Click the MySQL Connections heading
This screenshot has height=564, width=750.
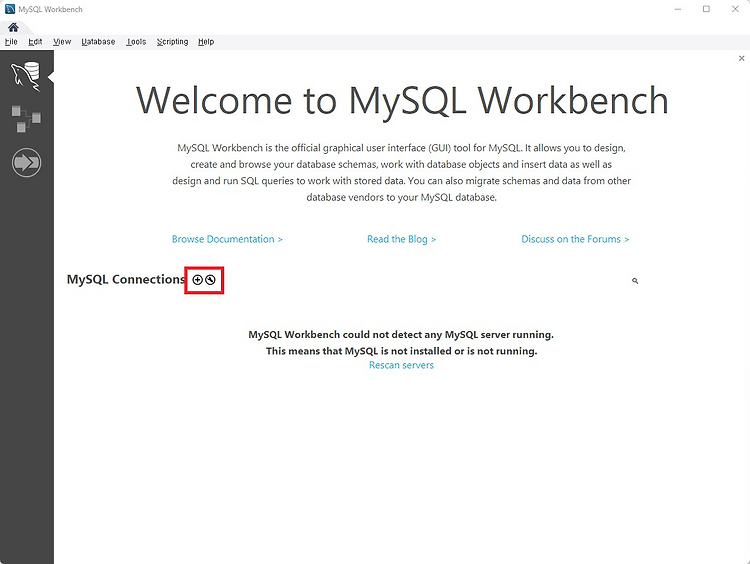(126, 279)
